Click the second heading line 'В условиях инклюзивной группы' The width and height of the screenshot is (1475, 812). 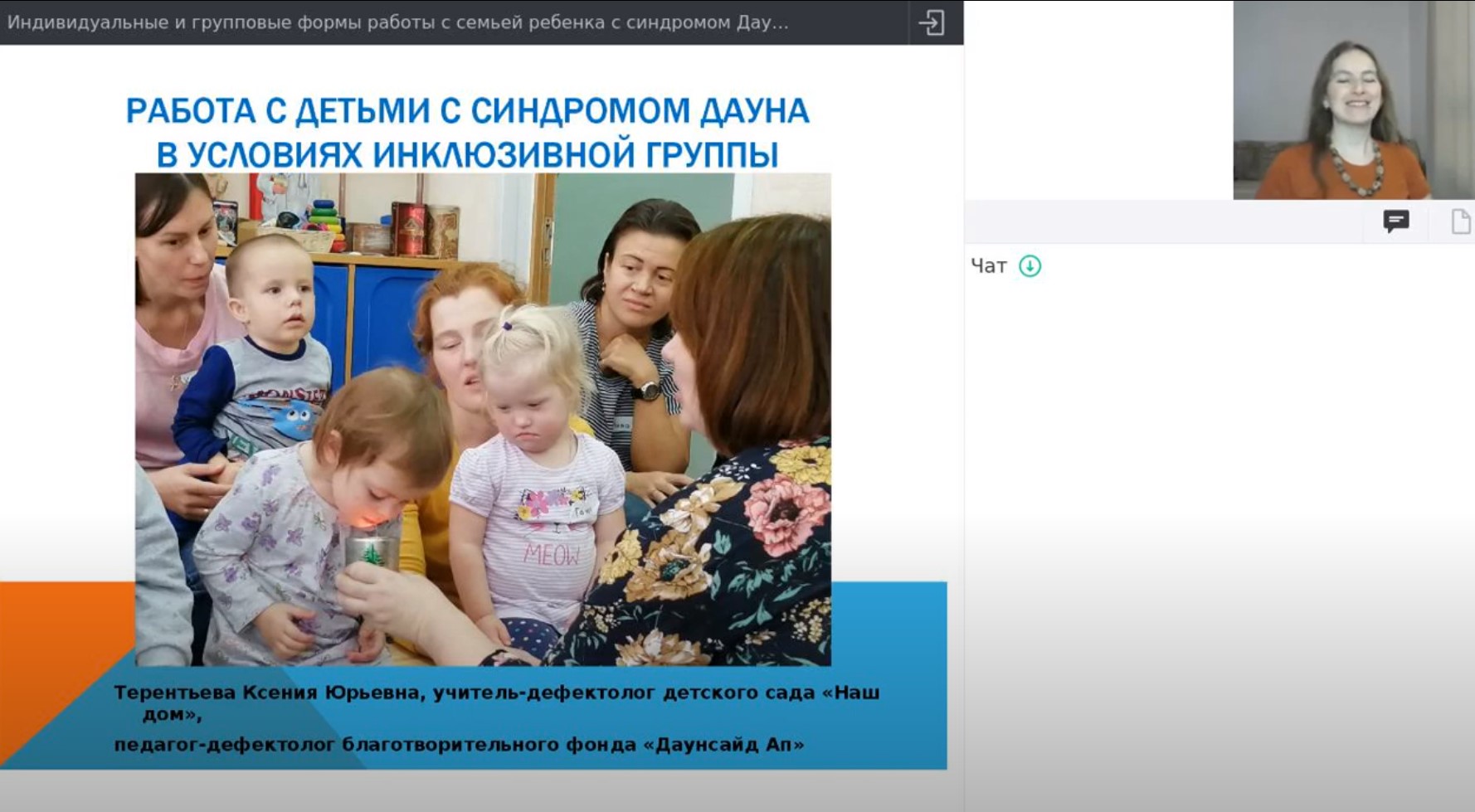click(x=467, y=154)
